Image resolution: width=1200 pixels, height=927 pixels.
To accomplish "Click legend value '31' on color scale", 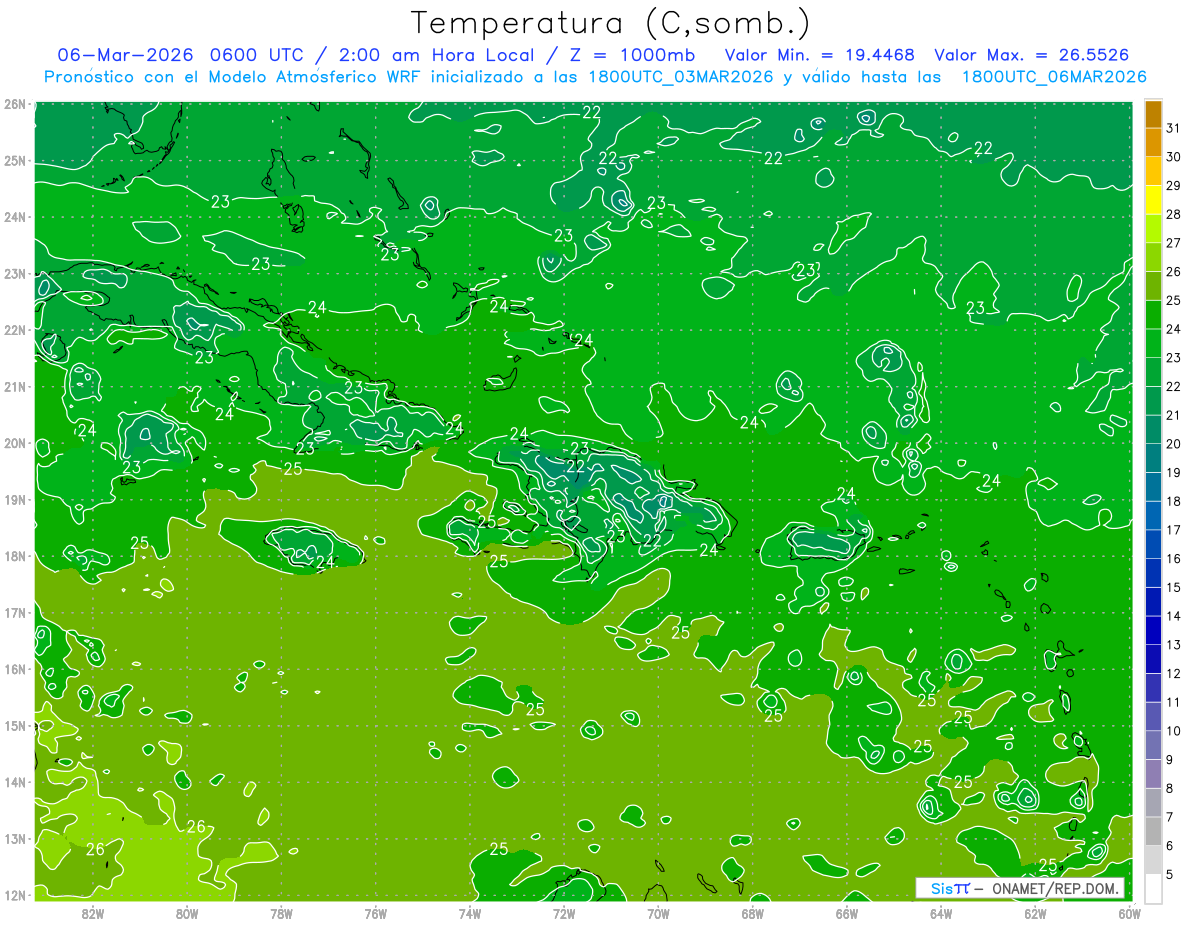I will coord(1173,128).
